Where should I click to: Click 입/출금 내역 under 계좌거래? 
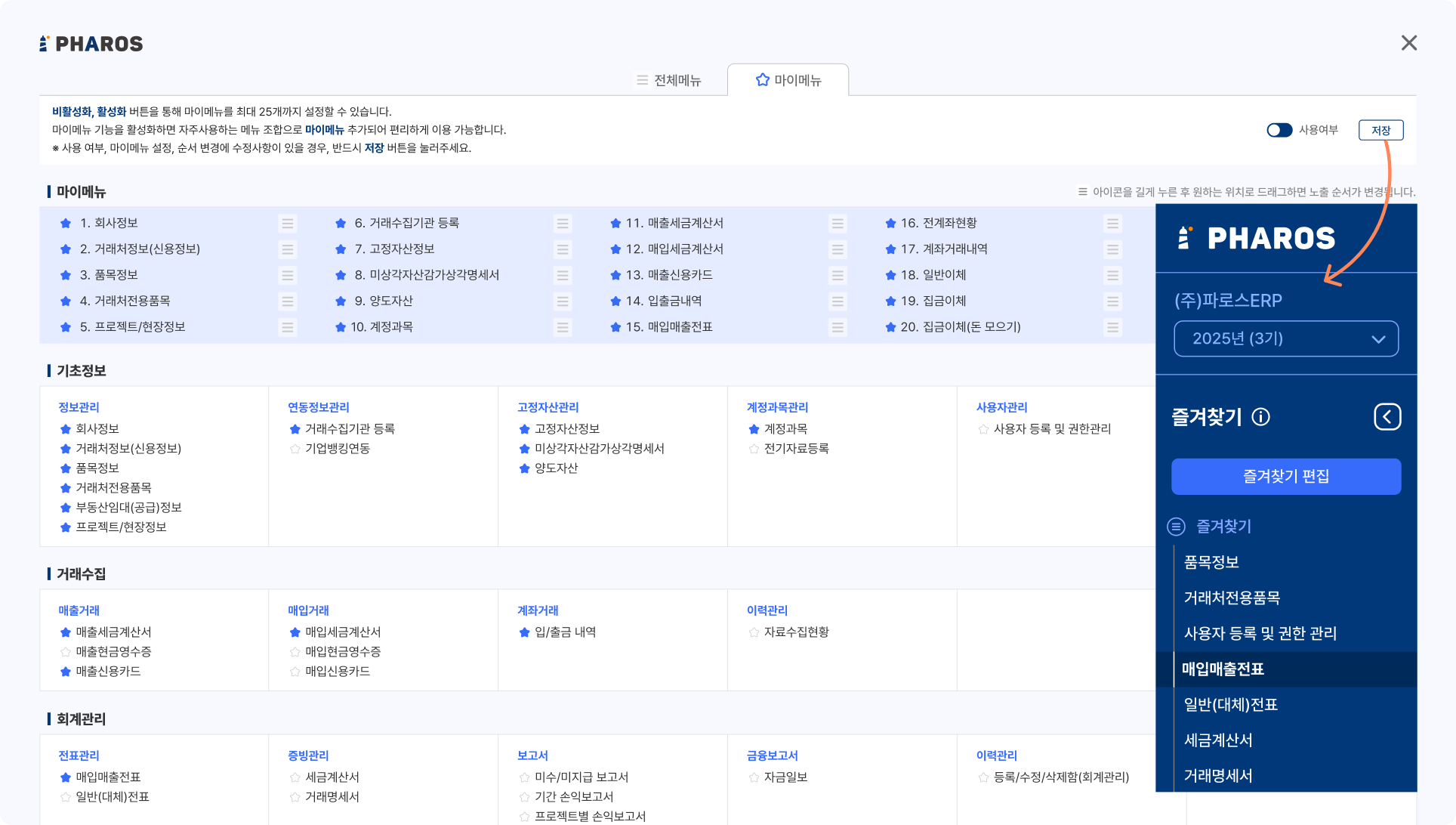(x=565, y=632)
